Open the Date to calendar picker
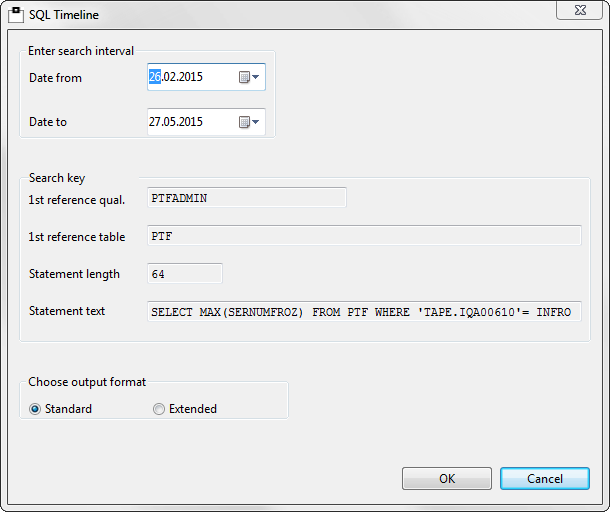The height and width of the screenshot is (512, 610). pos(249,122)
